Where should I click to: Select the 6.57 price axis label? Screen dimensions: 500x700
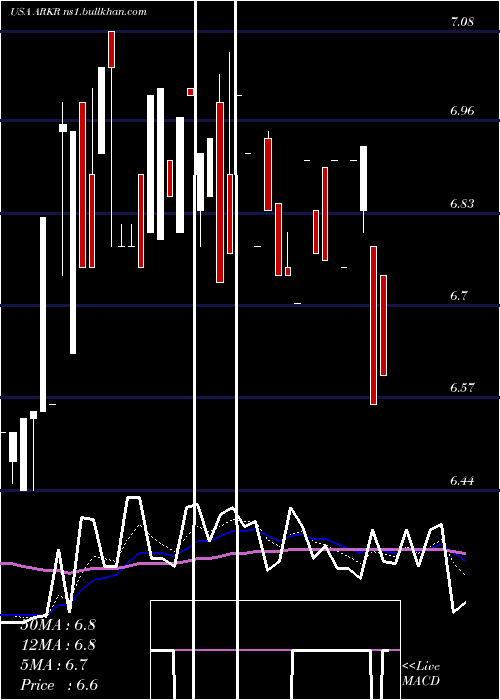tap(462, 388)
